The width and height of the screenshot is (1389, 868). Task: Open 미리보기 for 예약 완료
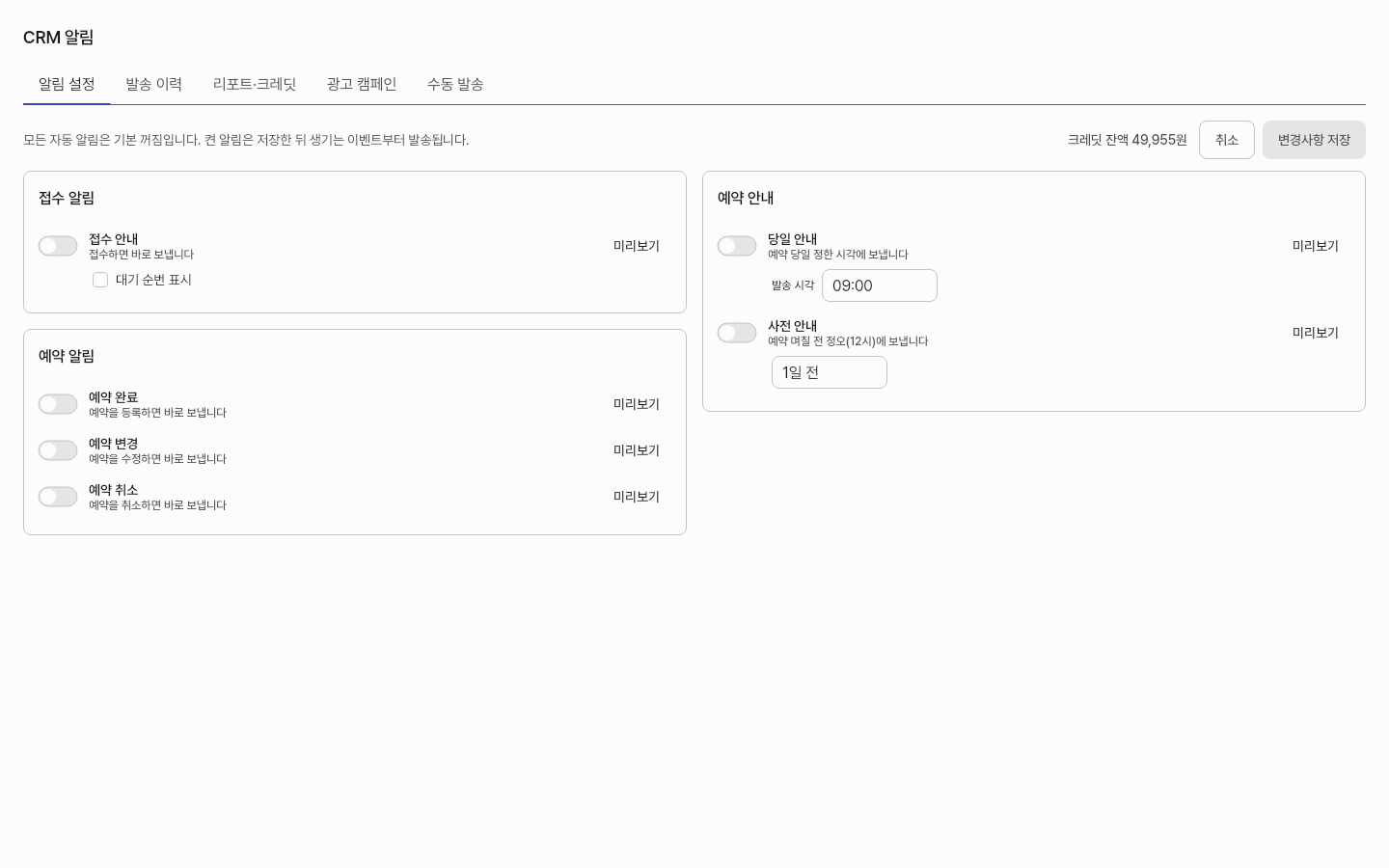click(x=637, y=404)
